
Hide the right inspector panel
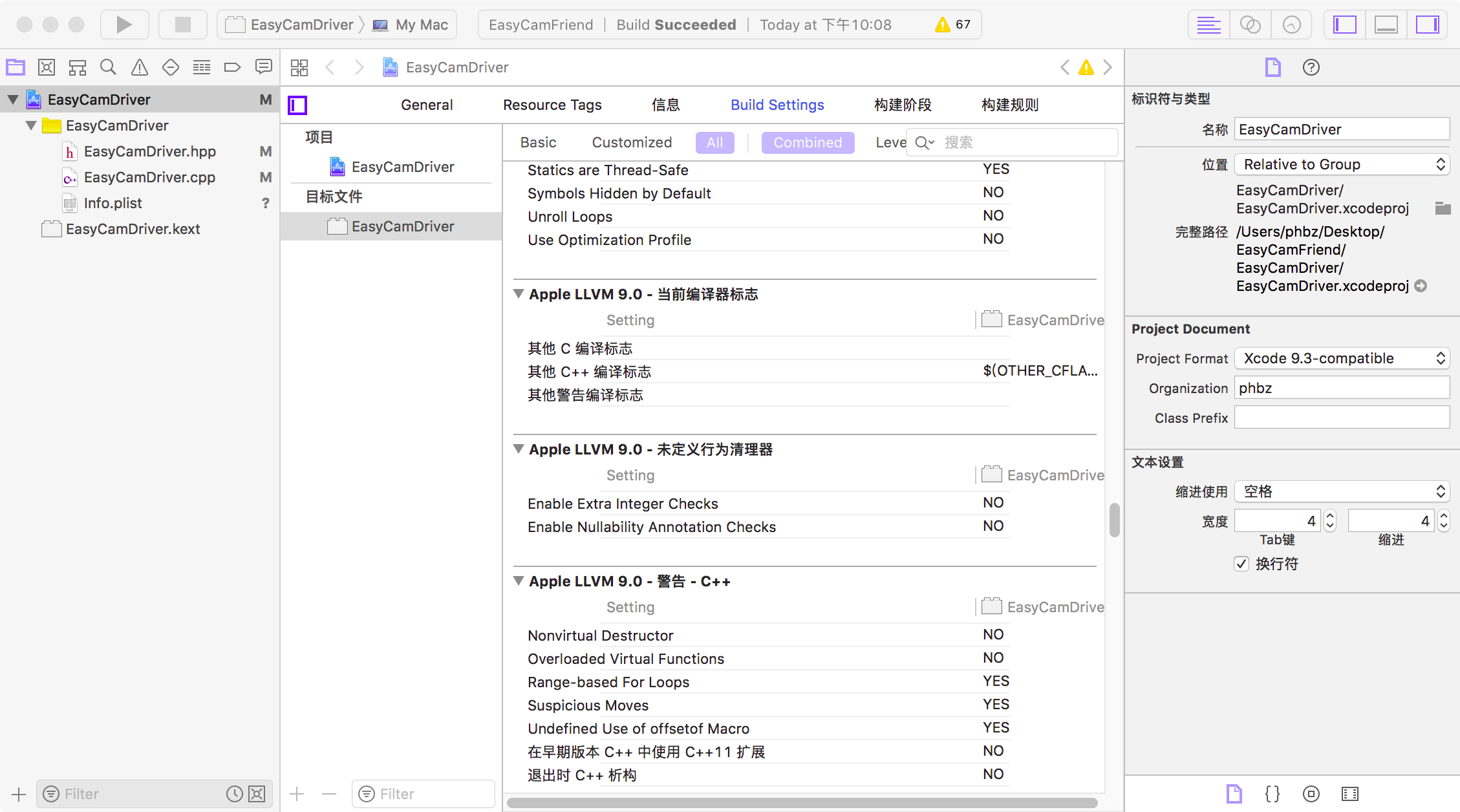pos(1427,25)
